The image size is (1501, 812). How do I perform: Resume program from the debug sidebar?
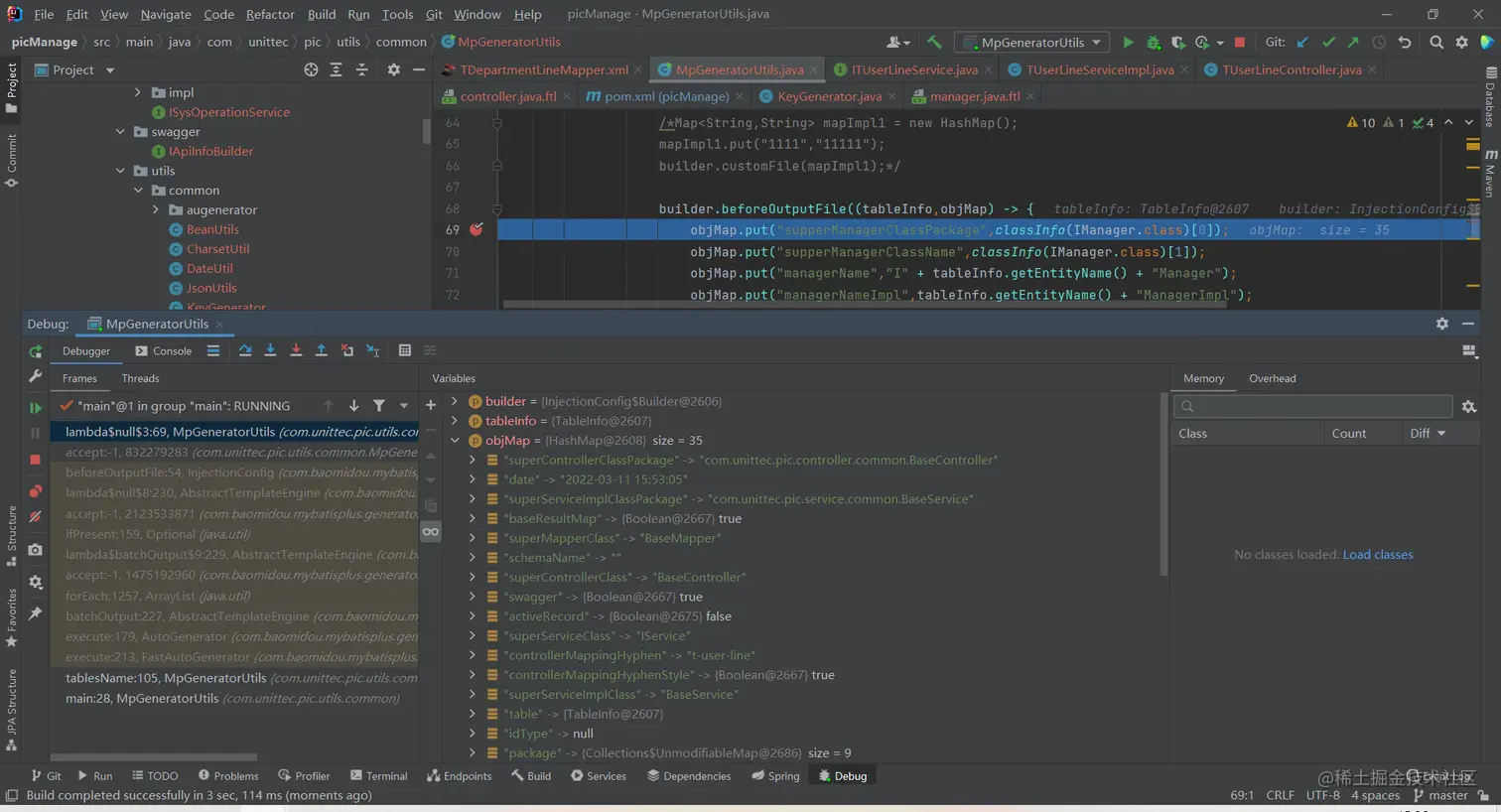tap(36, 407)
